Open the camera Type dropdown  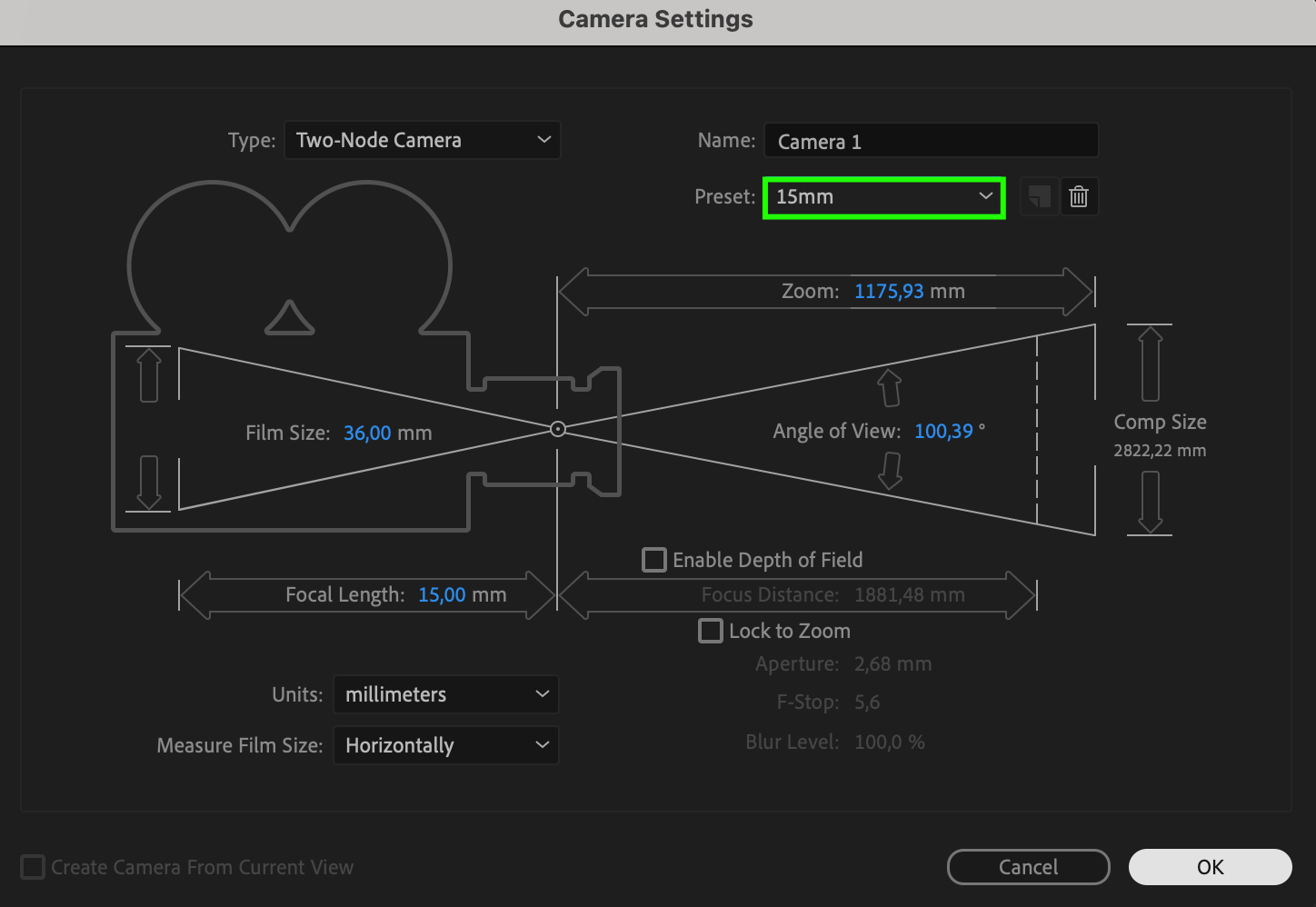click(x=423, y=140)
